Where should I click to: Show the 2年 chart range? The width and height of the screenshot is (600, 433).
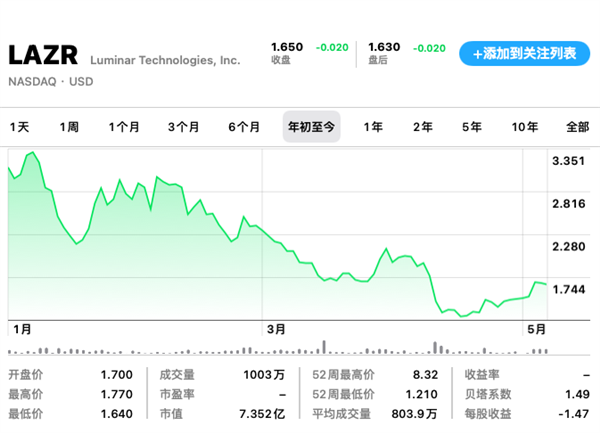pos(422,127)
